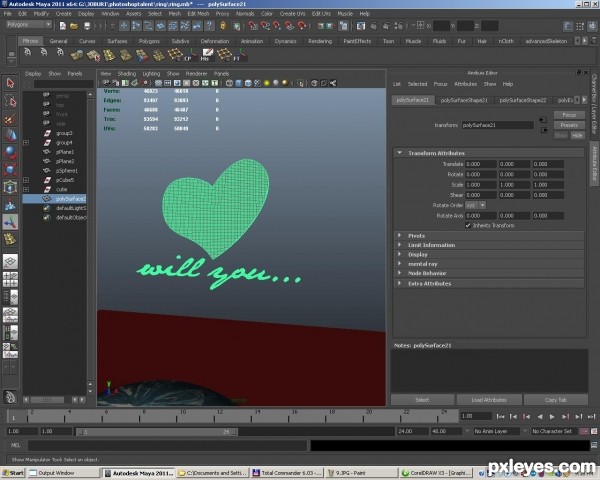Click the transform name input field
Screen dimensions: 600x480
[x=497, y=125]
